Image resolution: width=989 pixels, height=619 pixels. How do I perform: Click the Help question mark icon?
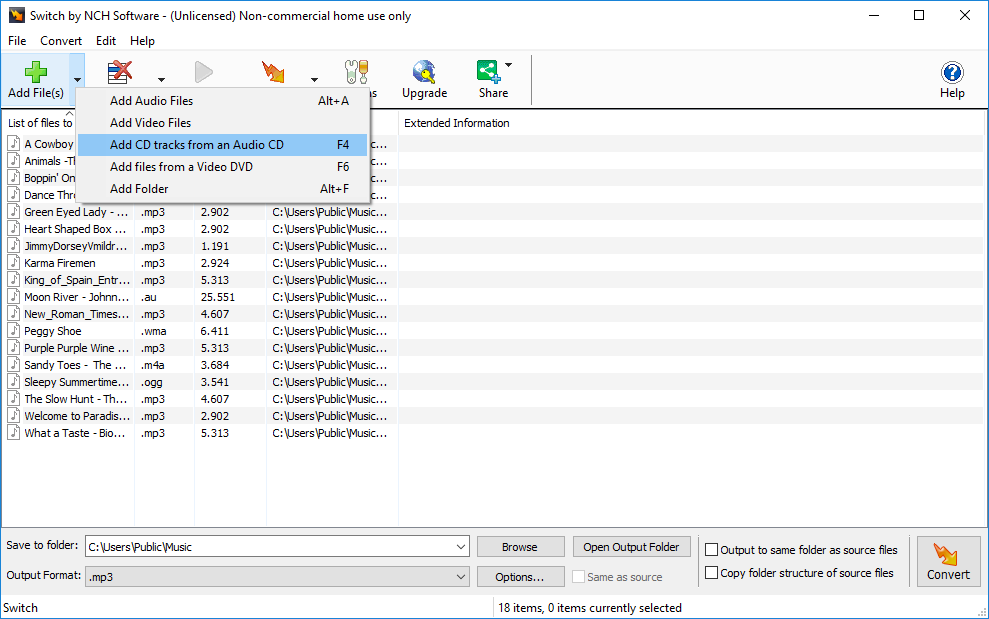951,71
